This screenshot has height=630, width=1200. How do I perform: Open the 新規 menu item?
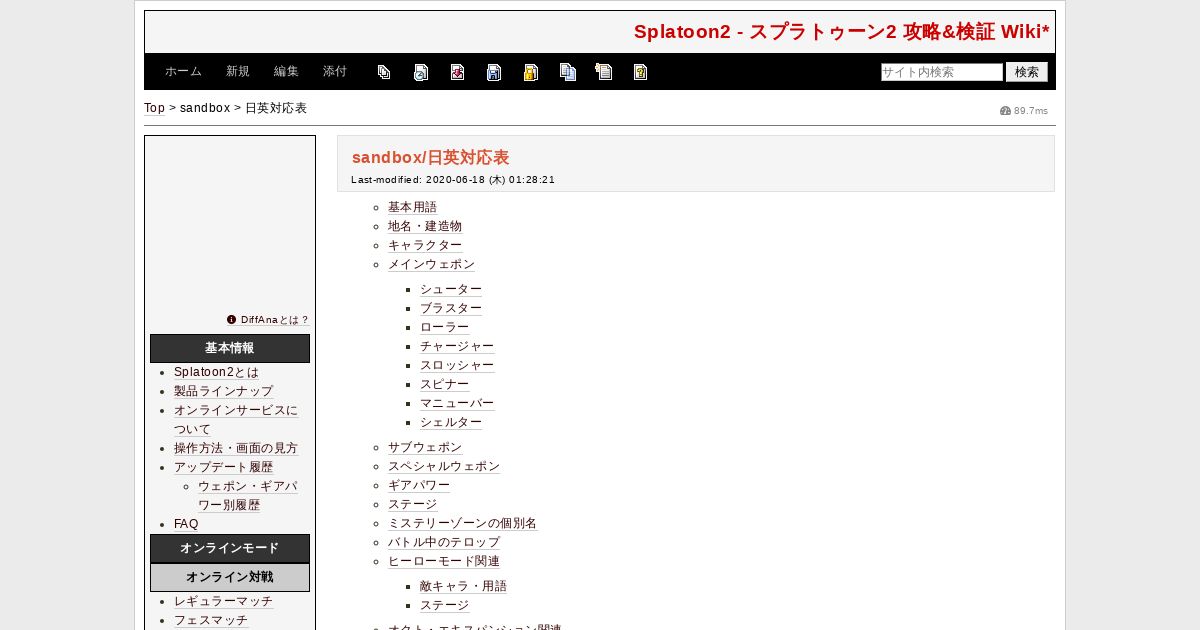click(x=238, y=72)
